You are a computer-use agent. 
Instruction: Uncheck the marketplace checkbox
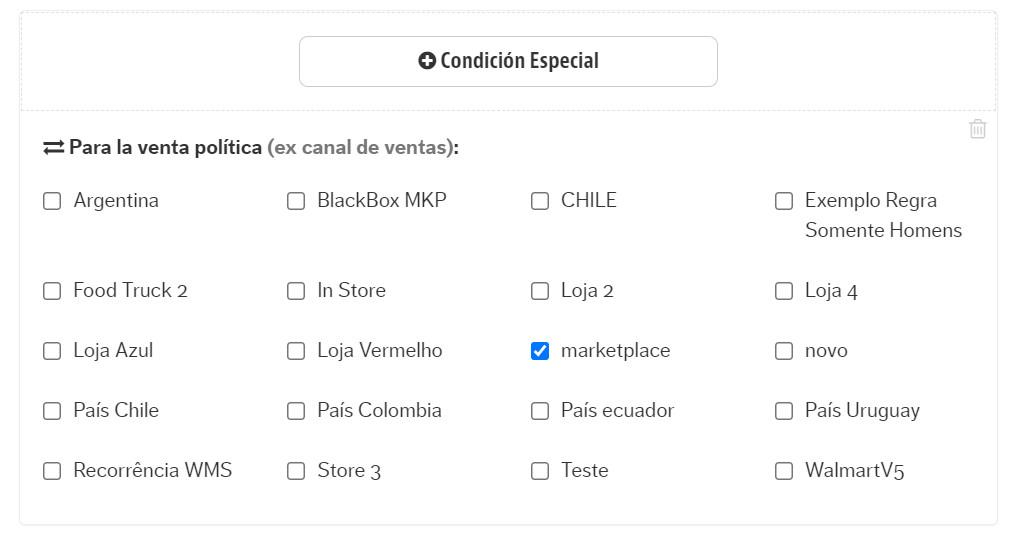(x=540, y=351)
